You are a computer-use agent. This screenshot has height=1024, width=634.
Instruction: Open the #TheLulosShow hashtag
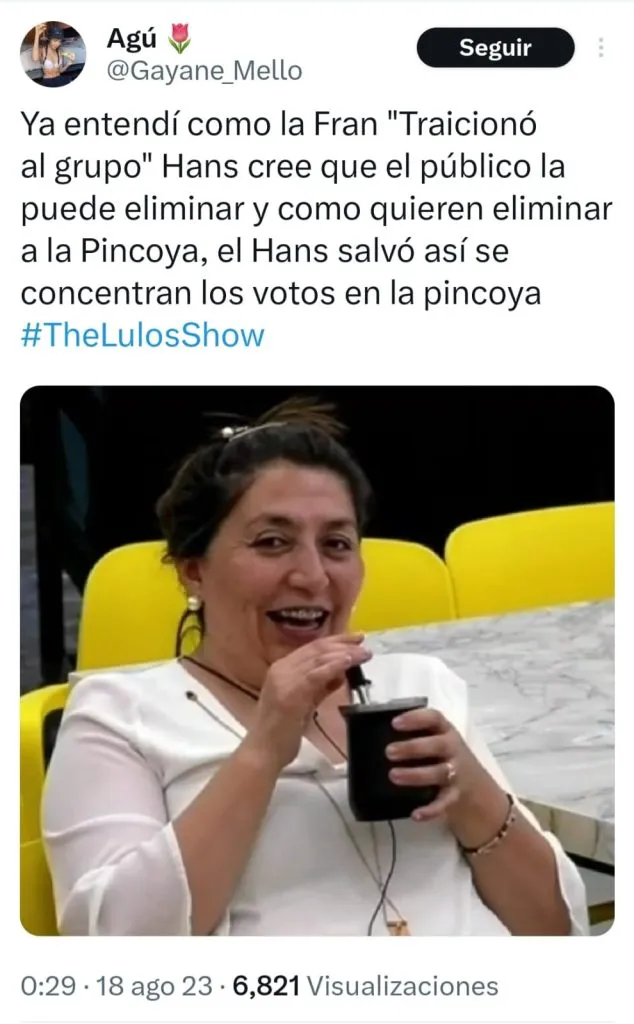click(x=142, y=335)
